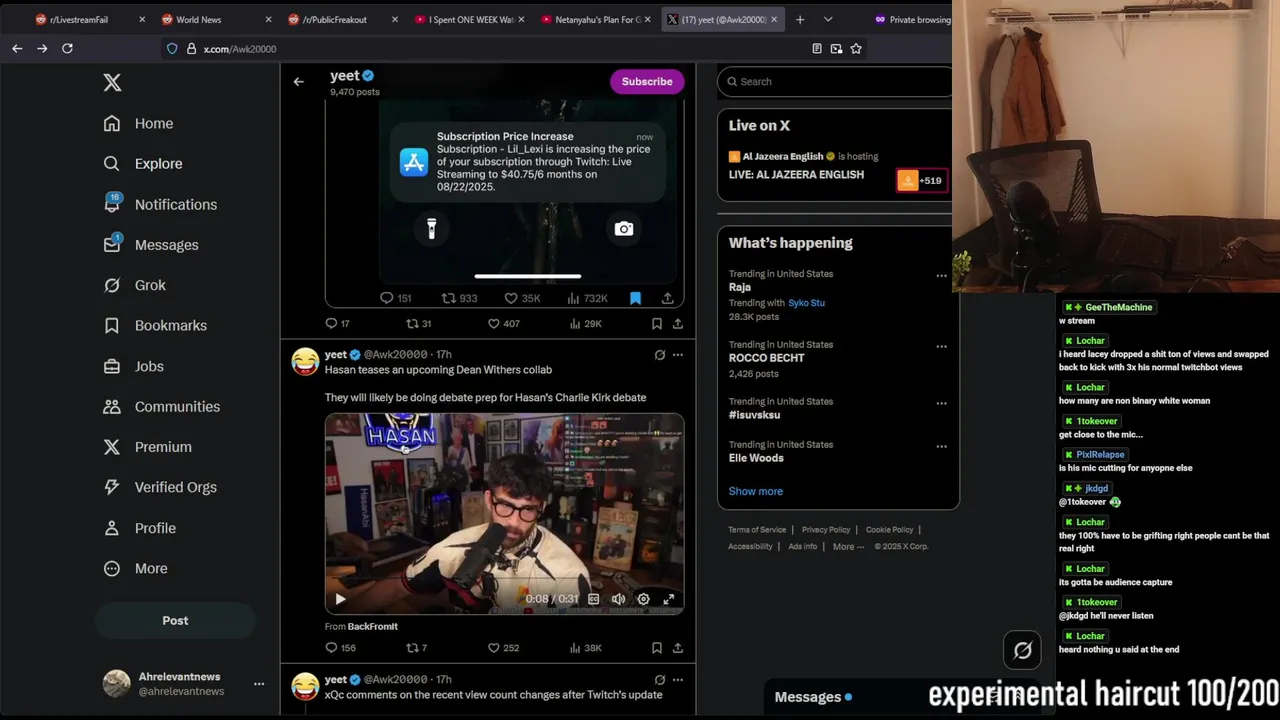This screenshot has height=720, width=1280.
Task: Reply to the Hasan post with 156 replies
Action: click(341, 647)
